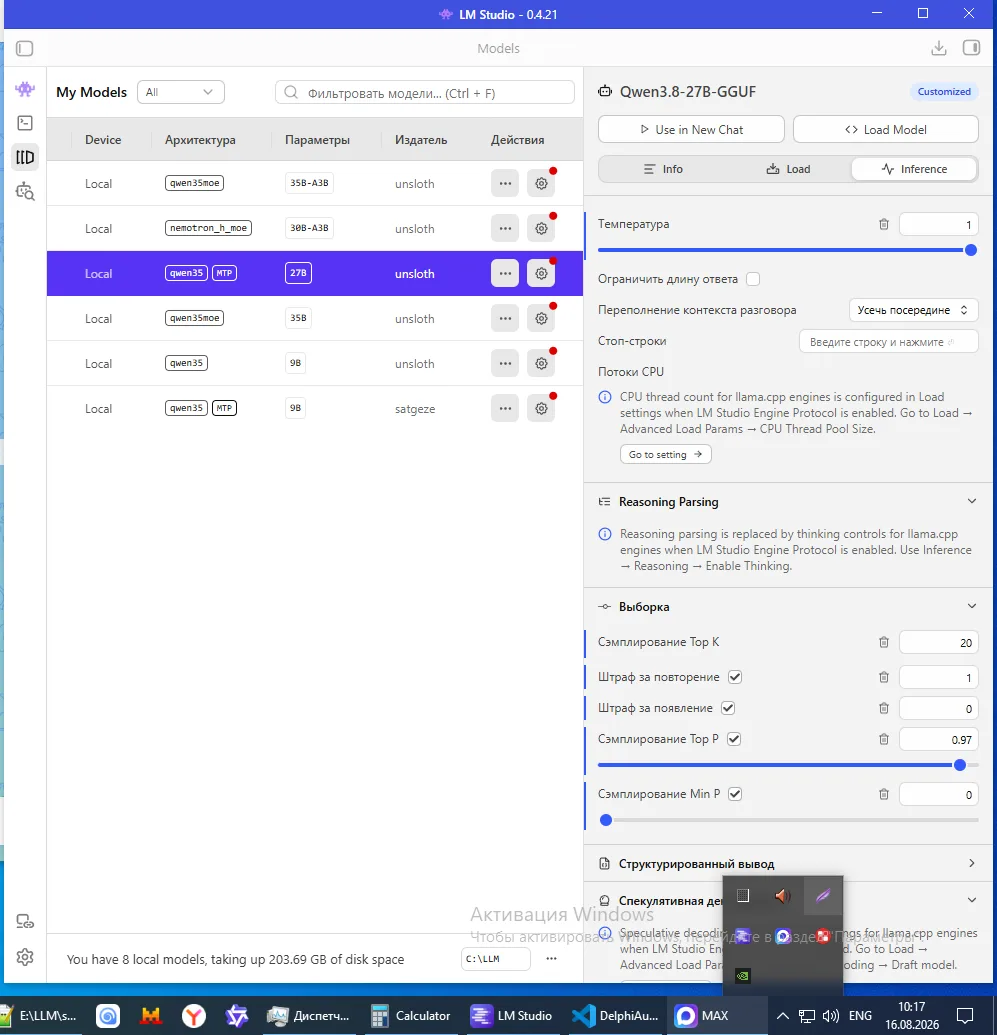This screenshot has width=997, height=1035.
Task: Focus the Фильтровать модели search field
Action: (x=425, y=92)
